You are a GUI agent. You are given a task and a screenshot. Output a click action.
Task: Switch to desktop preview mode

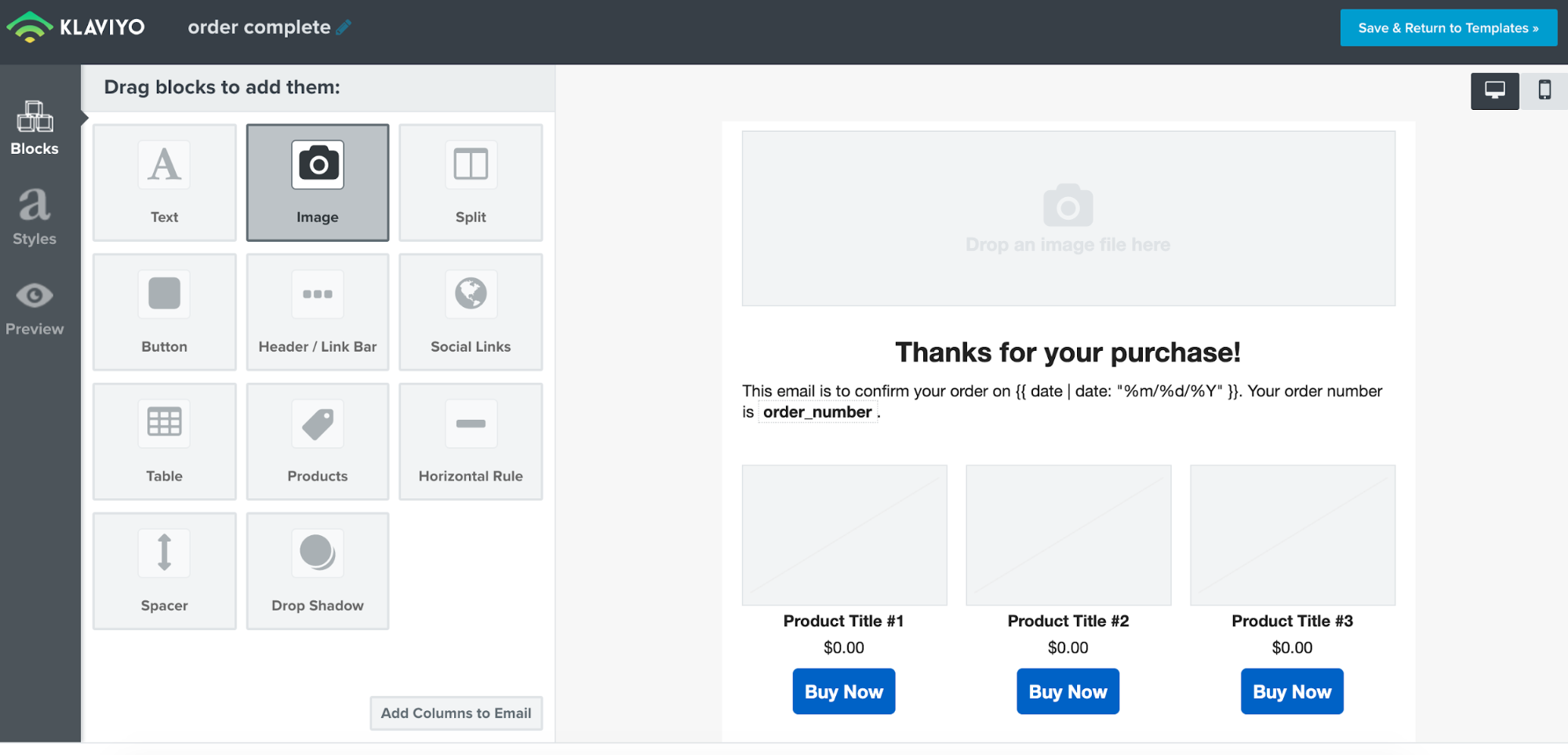click(1495, 90)
